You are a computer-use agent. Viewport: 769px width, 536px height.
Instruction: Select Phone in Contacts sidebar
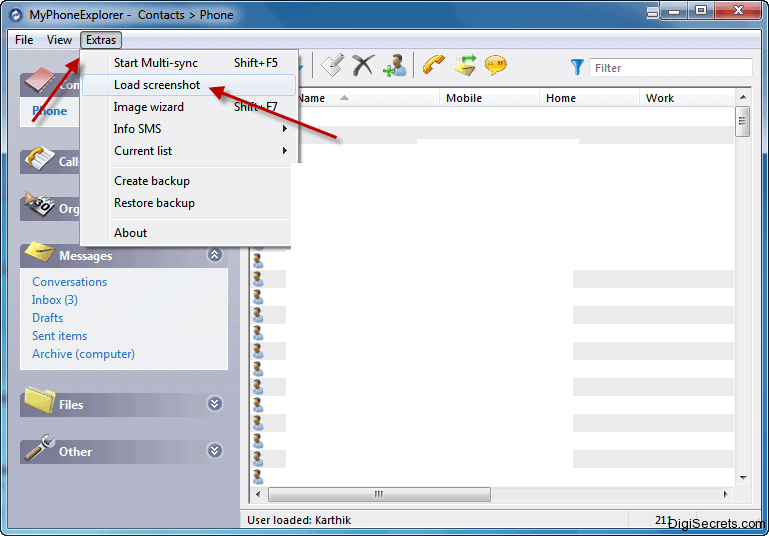pos(50,111)
